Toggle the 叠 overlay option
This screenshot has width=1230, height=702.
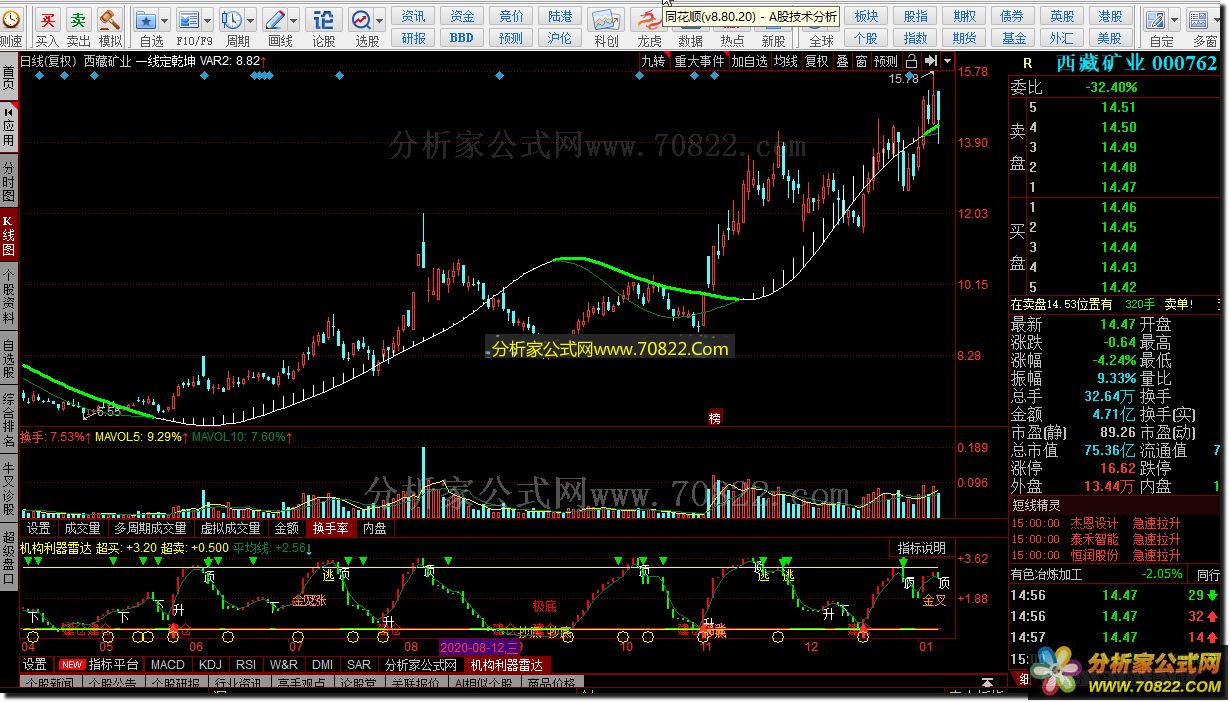(842, 61)
